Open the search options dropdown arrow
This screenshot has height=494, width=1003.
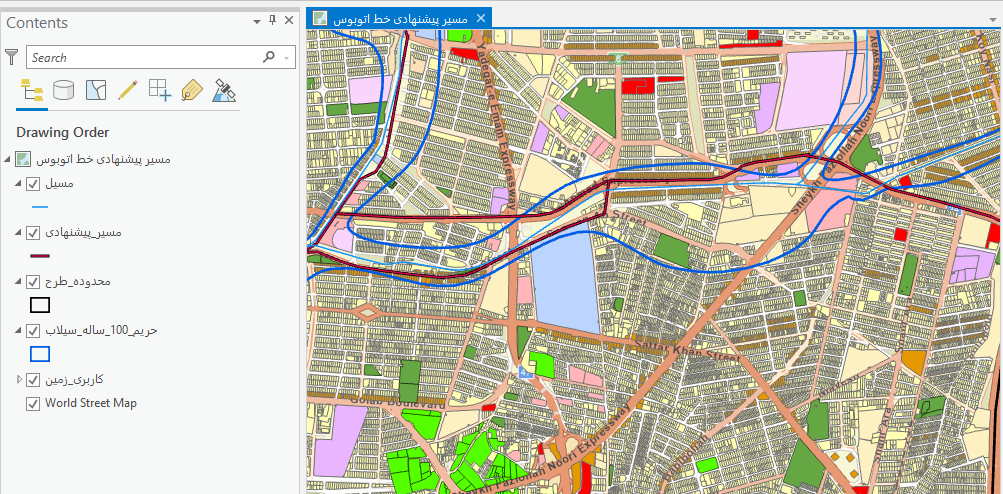289,58
